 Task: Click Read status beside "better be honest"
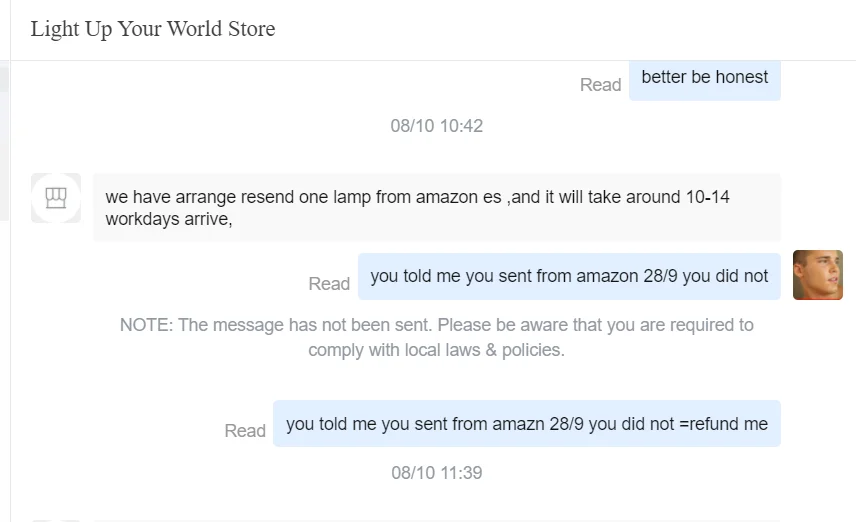pyautogui.click(x=600, y=85)
